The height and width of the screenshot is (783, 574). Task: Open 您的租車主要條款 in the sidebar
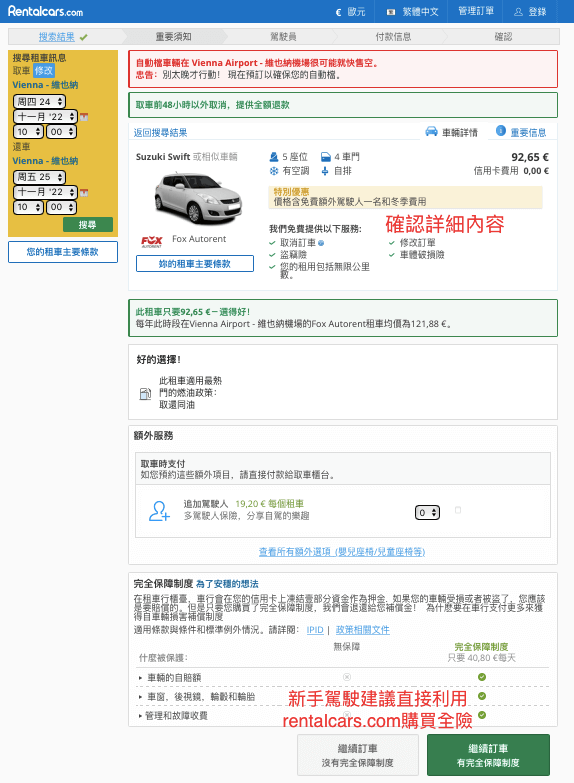pos(63,252)
